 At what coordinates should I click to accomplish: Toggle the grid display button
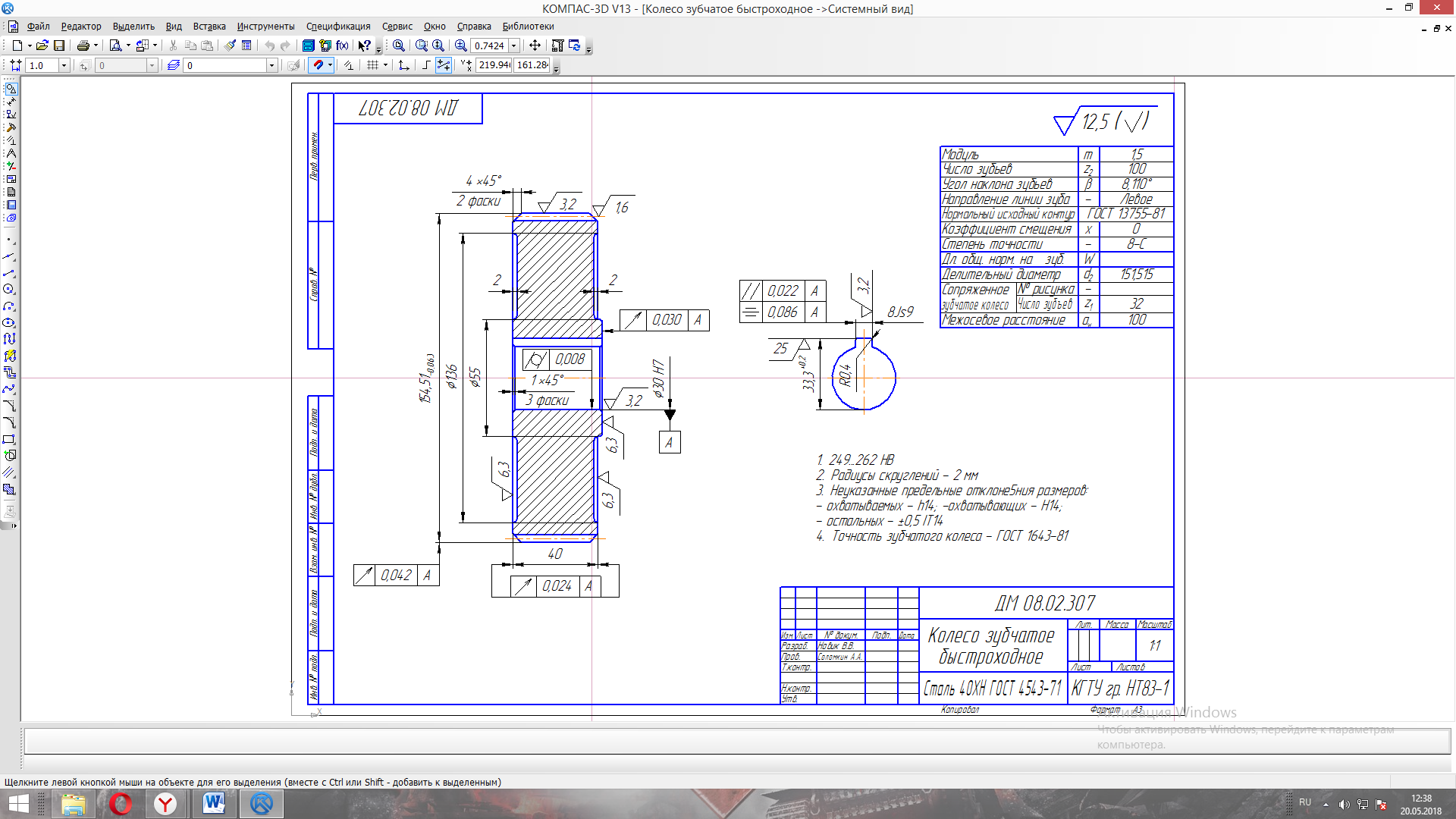372,65
